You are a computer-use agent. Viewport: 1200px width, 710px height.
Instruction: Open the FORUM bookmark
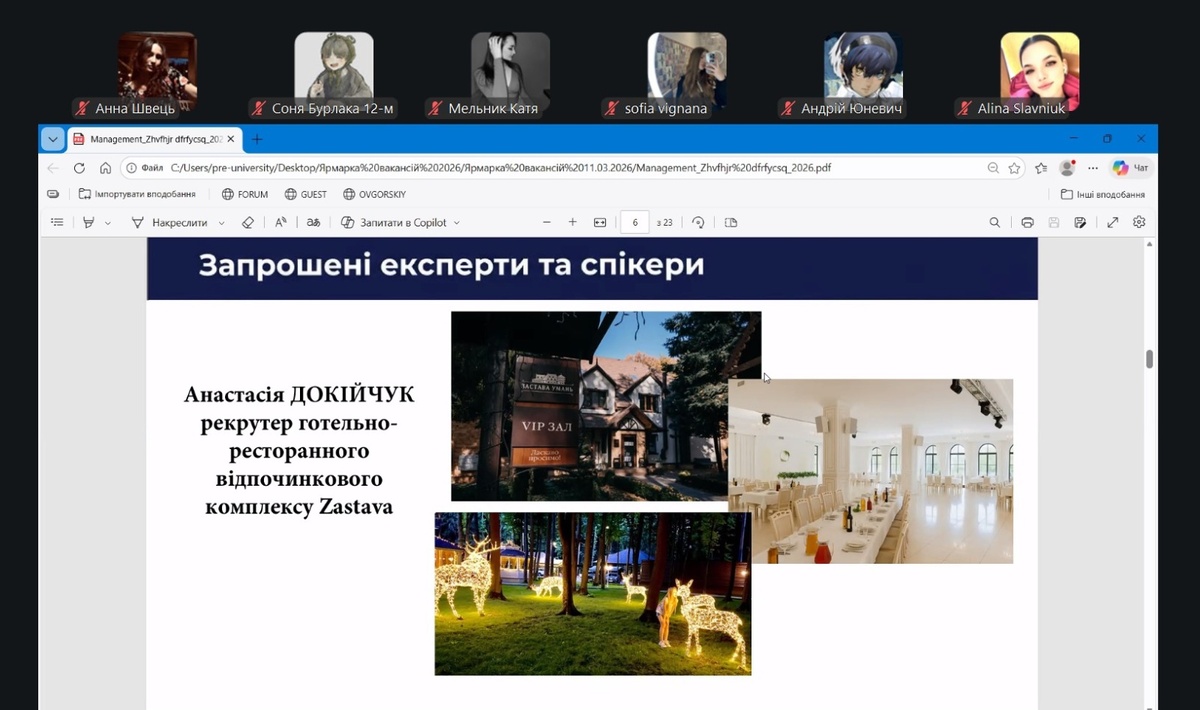[244, 194]
